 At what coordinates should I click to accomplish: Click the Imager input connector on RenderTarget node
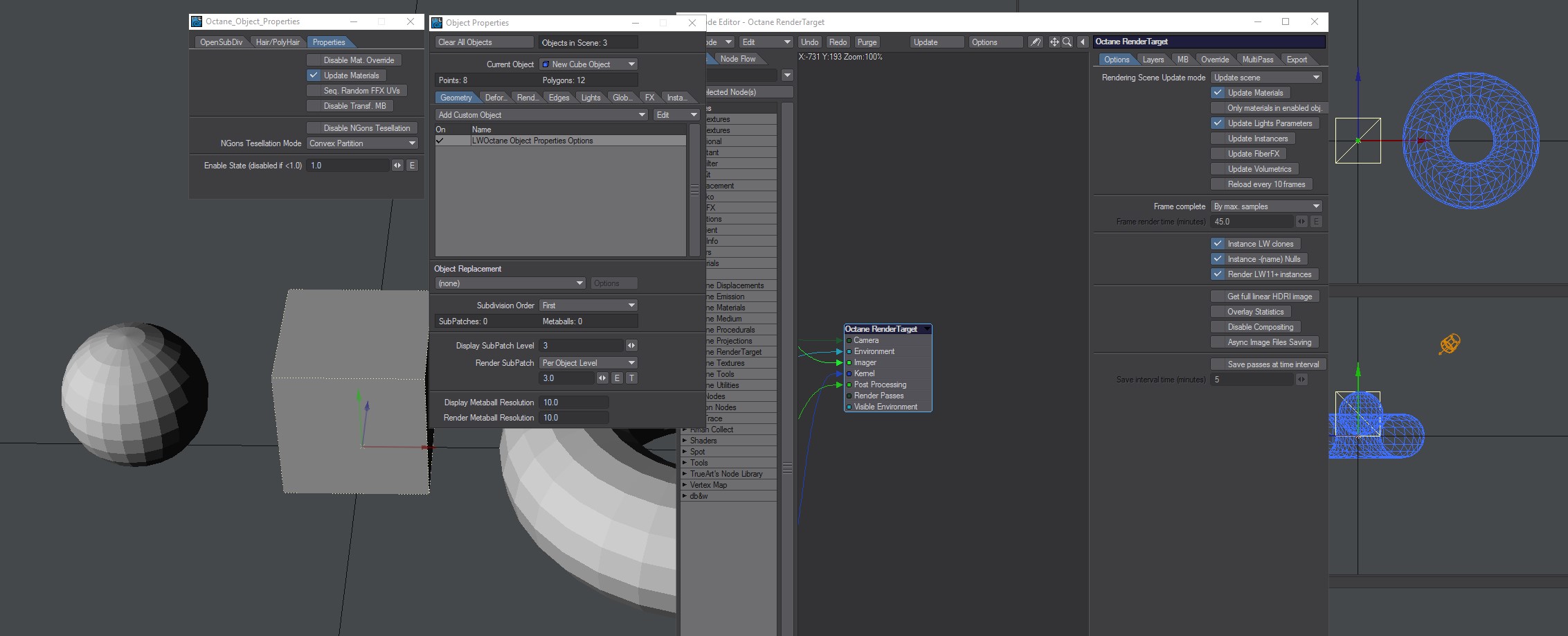pos(849,363)
